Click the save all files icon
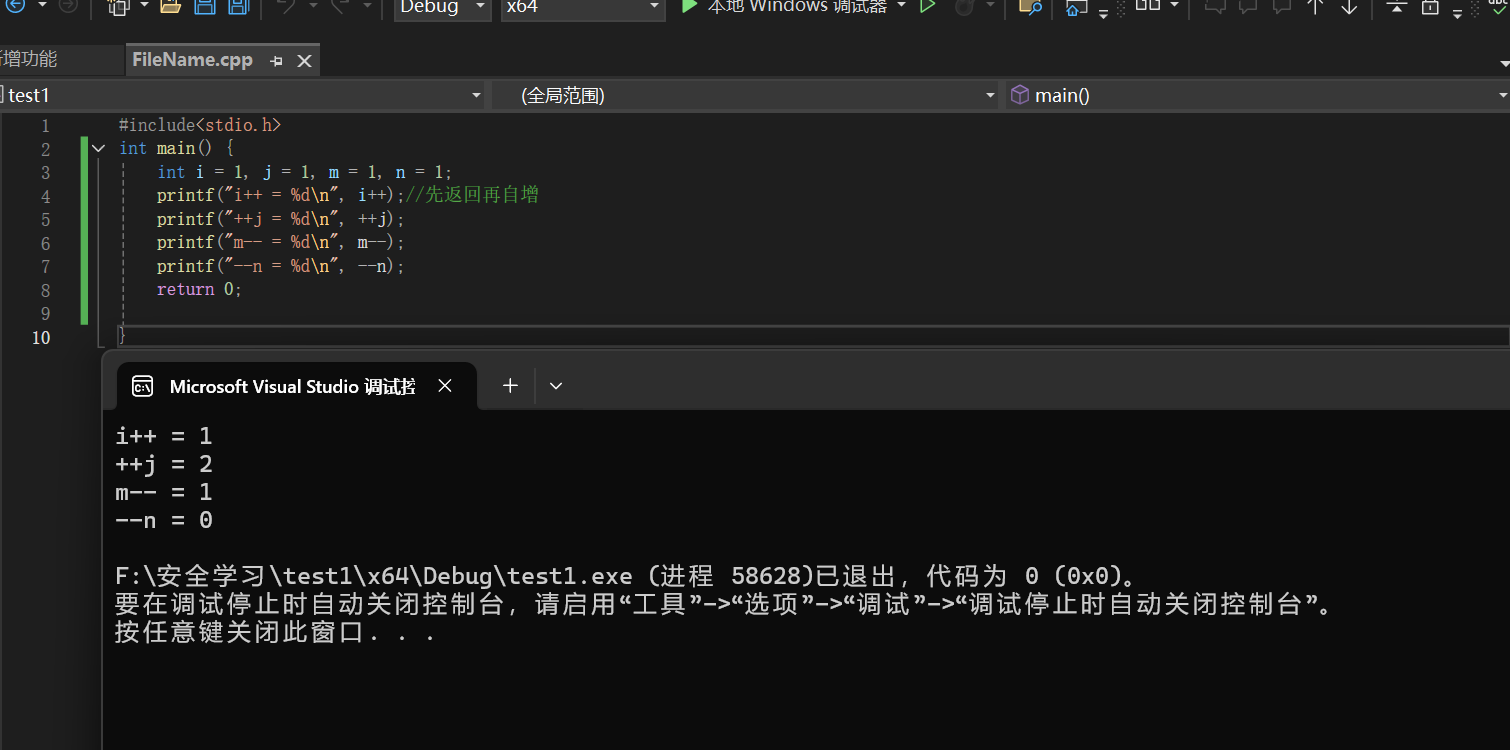 (x=238, y=6)
